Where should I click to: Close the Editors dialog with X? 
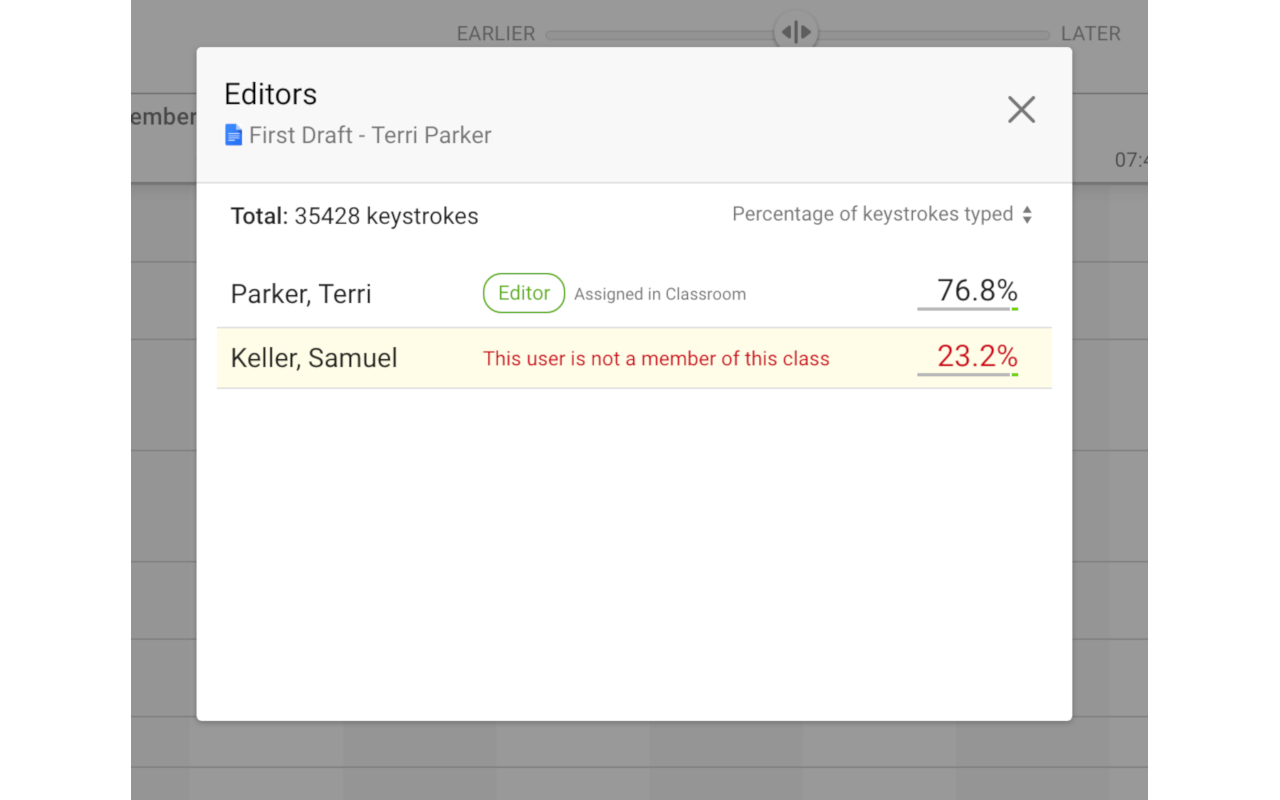[1021, 110]
